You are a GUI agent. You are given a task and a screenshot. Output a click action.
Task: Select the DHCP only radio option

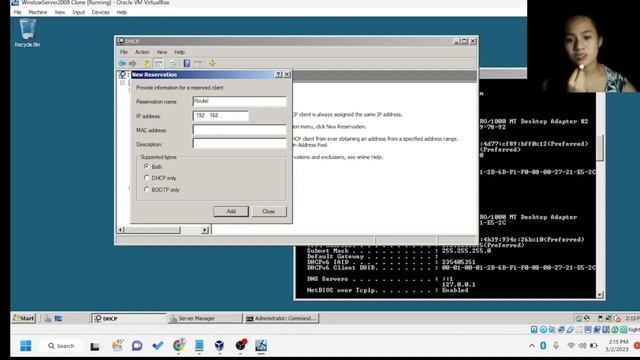coord(147,178)
